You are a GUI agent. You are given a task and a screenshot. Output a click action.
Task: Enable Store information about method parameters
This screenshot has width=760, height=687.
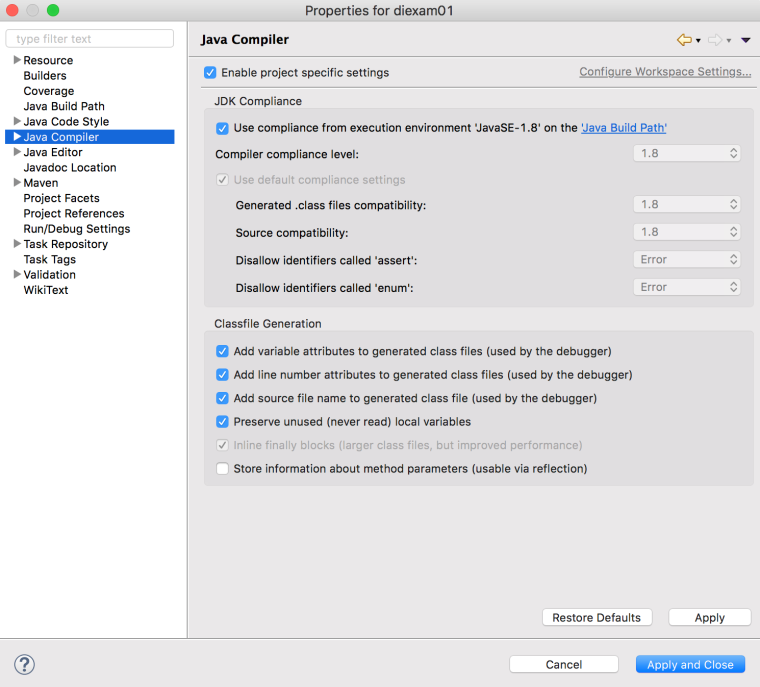[x=222, y=469]
